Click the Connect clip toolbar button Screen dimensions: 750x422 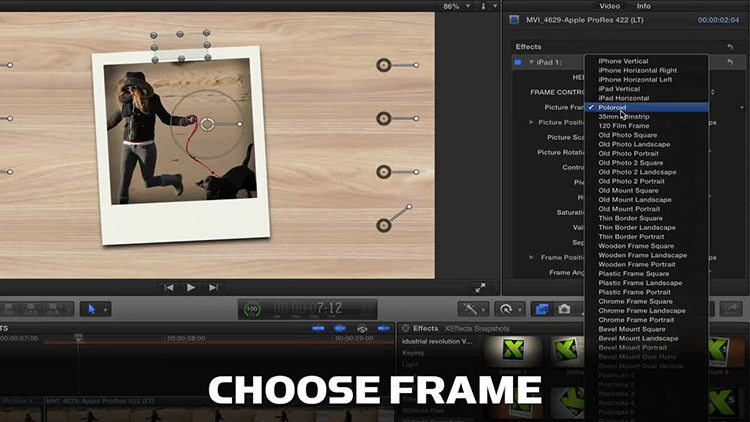(x=9, y=309)
